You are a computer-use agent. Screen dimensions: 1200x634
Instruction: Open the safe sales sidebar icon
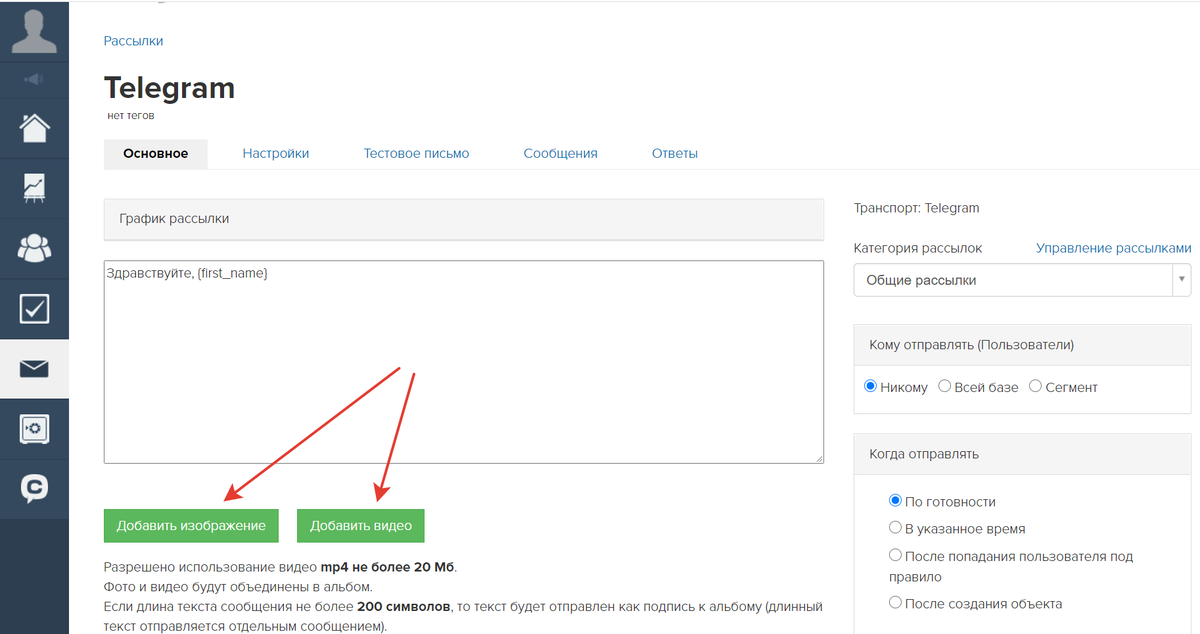coord(34,429)
